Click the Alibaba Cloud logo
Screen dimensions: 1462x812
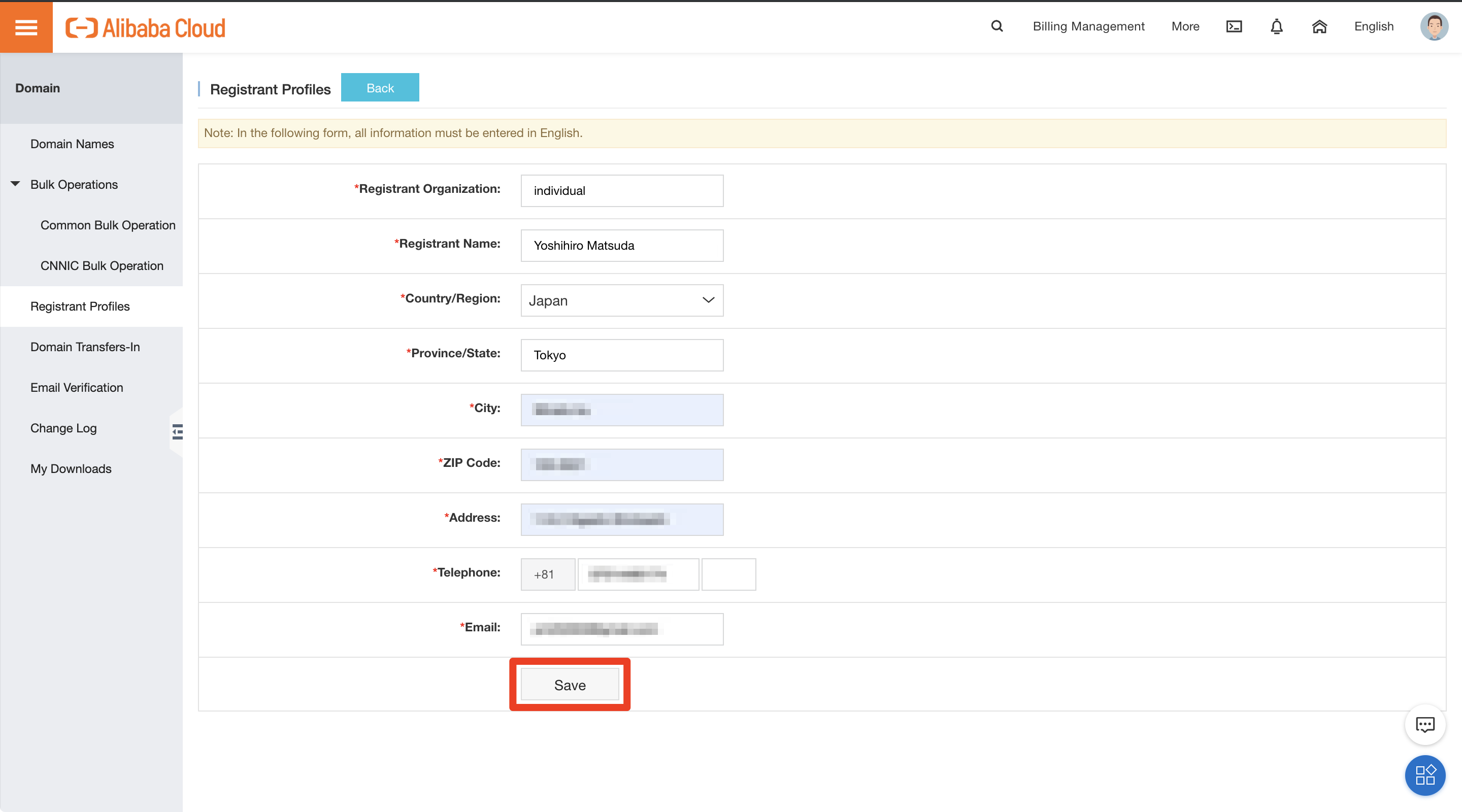pyautogui.click(x=145, y=28)
